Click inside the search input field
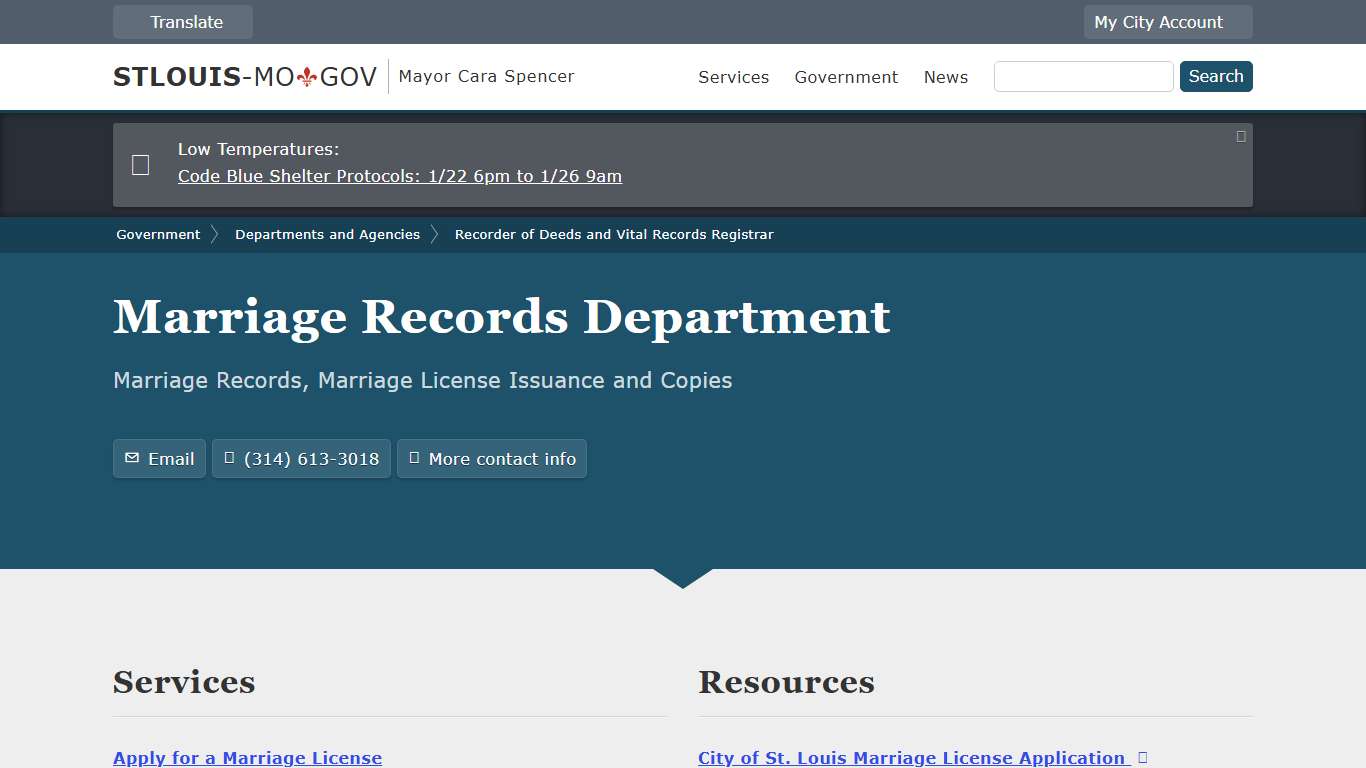The height and width of the screenshot is (768, 1366). coord(1083,76)
